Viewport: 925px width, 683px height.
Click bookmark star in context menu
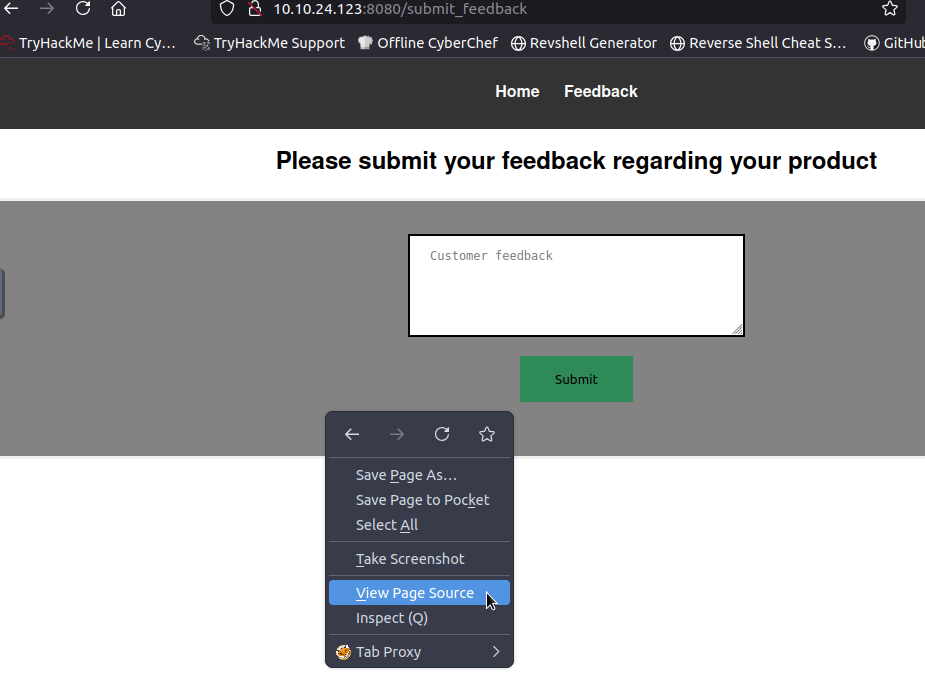[x=487, y=435]
